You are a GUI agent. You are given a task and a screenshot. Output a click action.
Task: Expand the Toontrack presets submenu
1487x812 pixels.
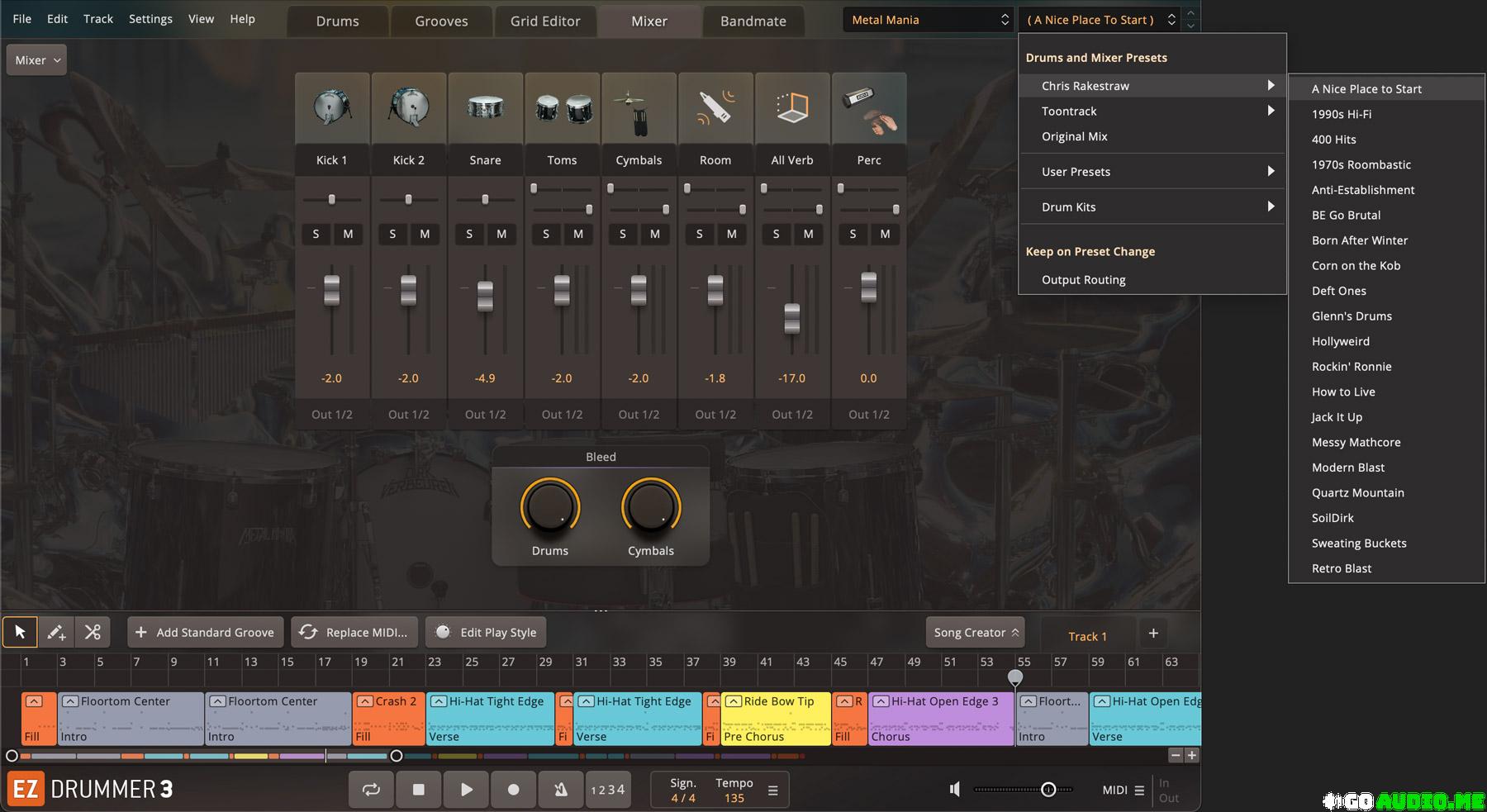point(1152,111)
